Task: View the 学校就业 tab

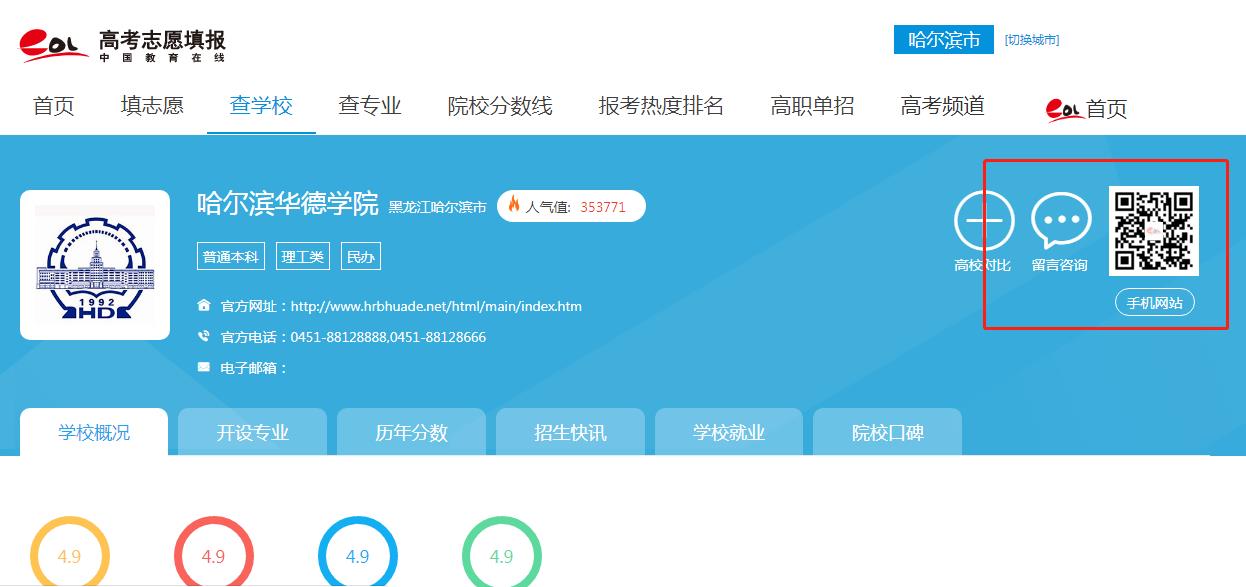Action: 729,432
